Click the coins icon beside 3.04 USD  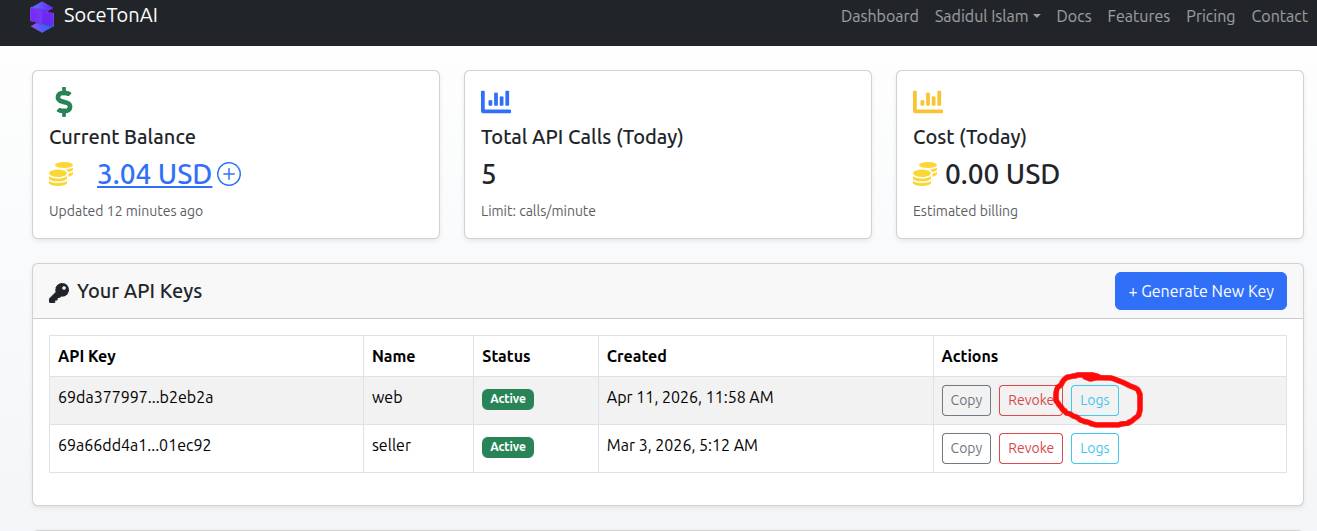(61, 175)
